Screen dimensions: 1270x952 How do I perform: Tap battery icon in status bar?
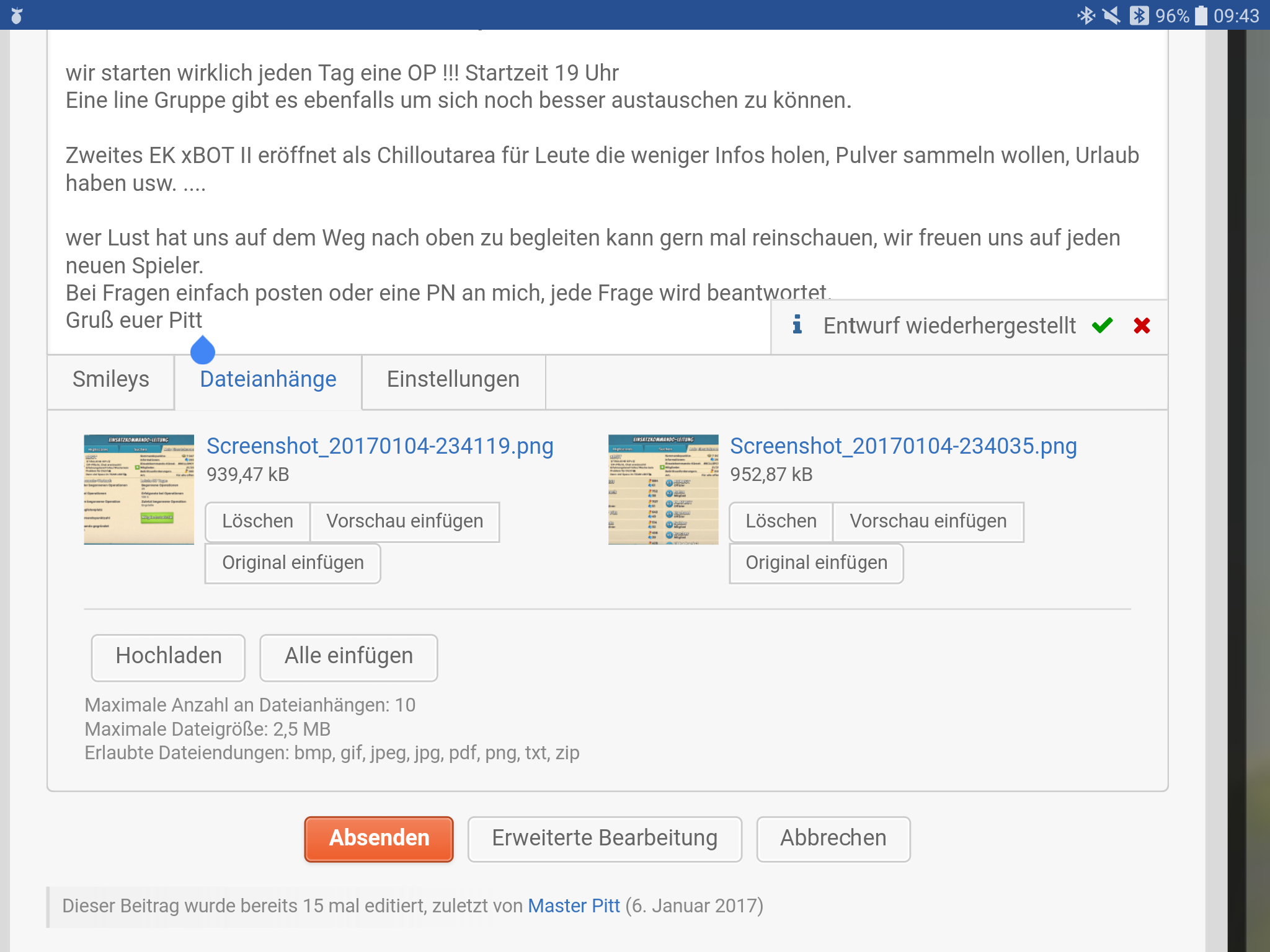point(1201,15)
